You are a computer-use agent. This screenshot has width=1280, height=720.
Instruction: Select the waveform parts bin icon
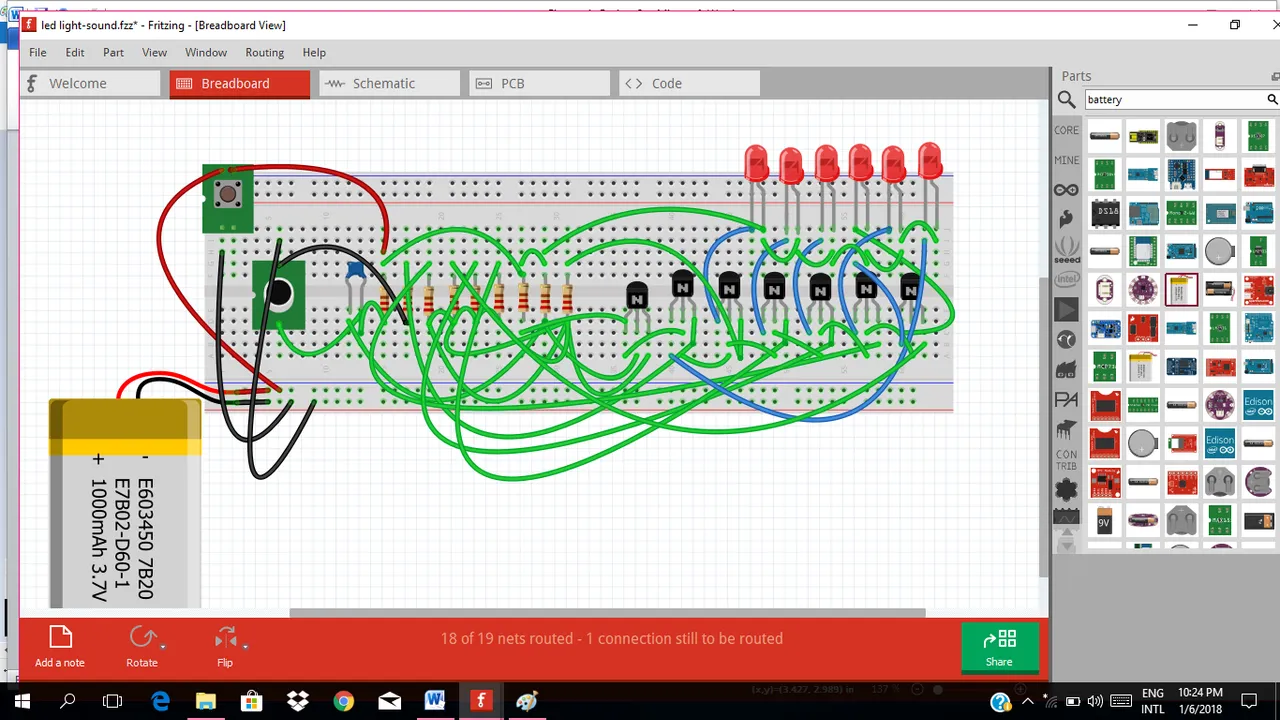(x=1066, y=517)
